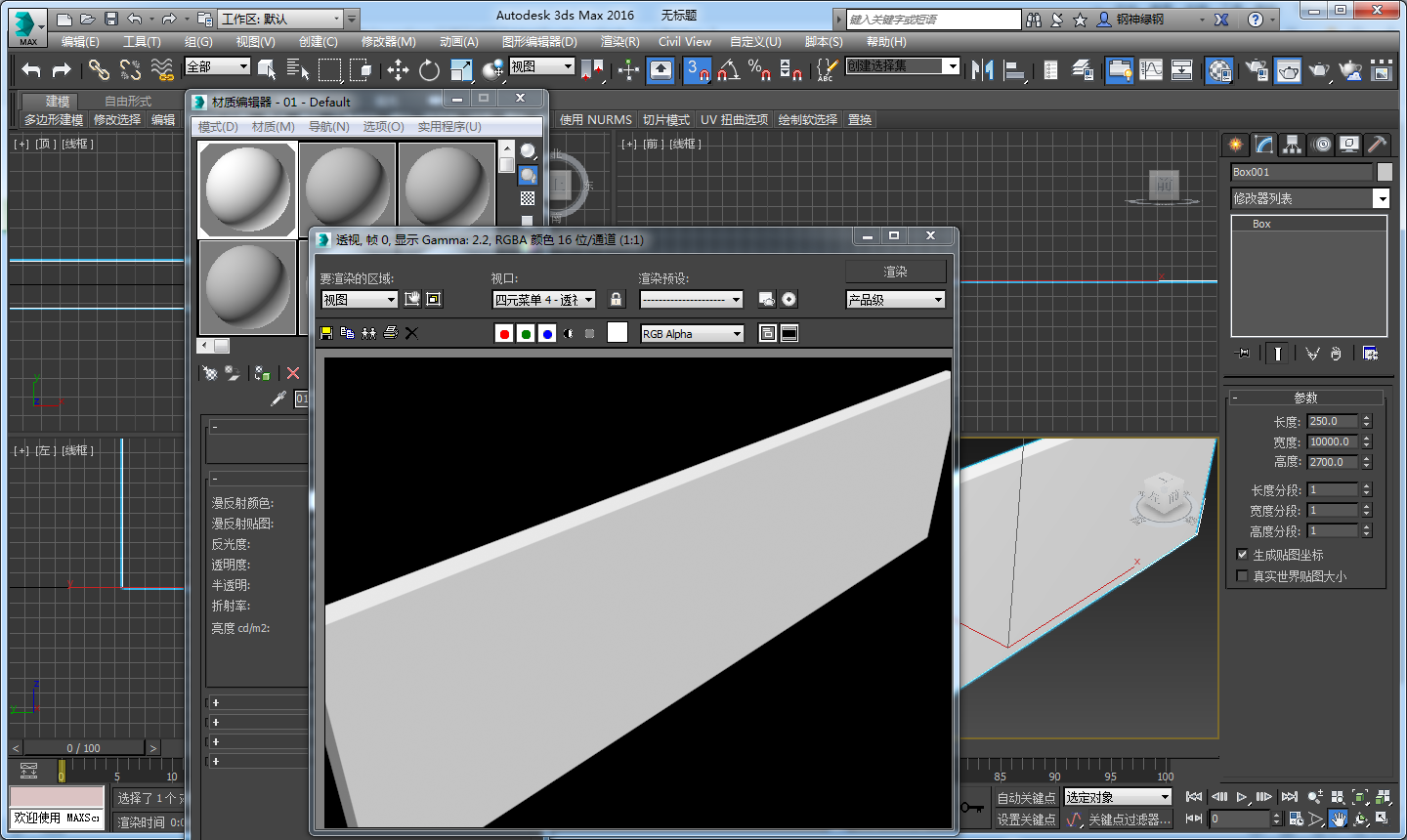Open Select by Name list icon
1407x840 pixels.
(297, 69)
